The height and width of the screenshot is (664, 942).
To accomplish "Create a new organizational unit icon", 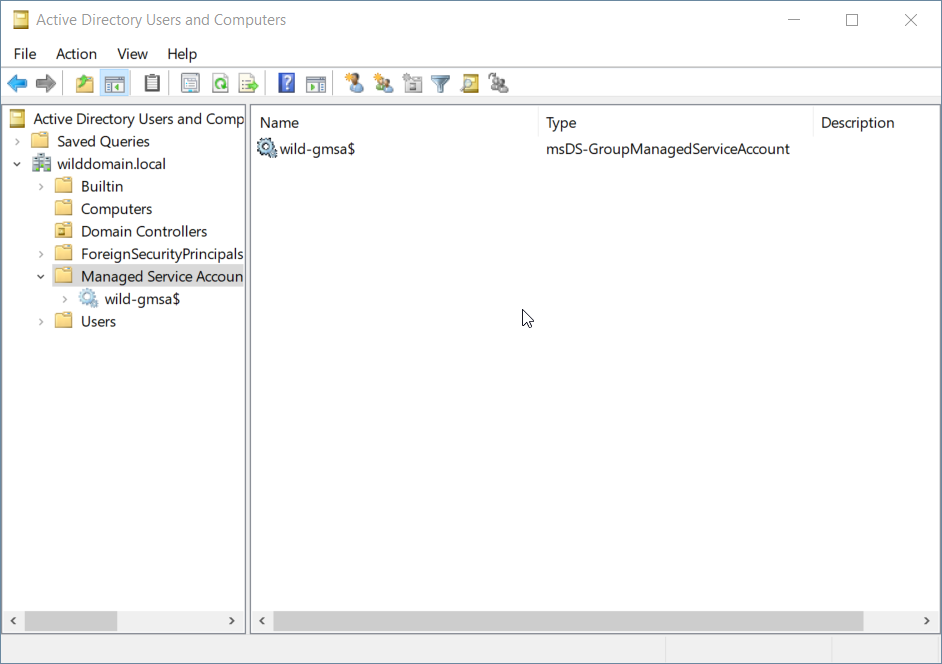I will (412, 84).
